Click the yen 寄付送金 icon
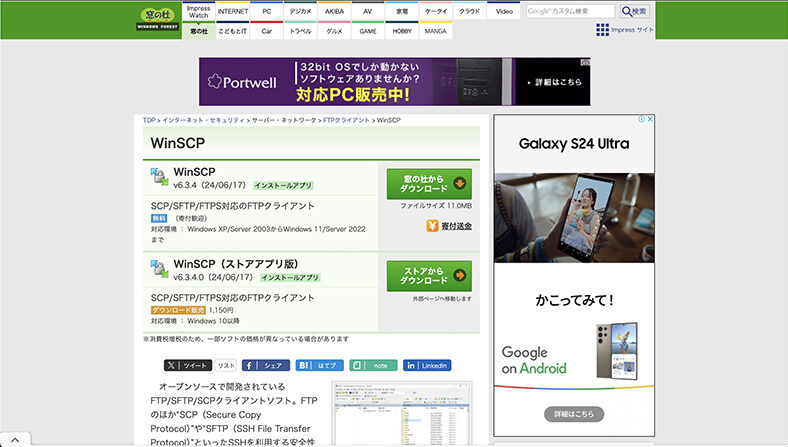This screenshot has height=447, width=788. click(432, 226)
